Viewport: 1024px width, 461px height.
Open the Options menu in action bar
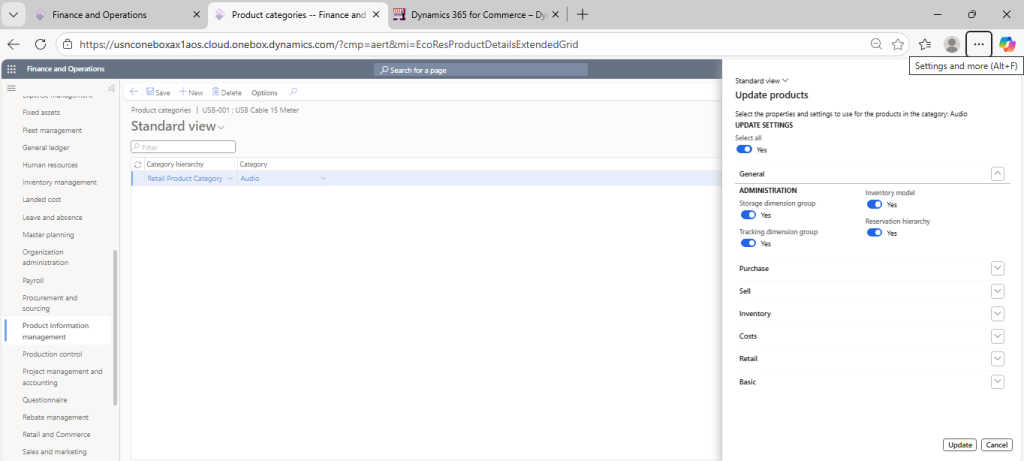264,92
